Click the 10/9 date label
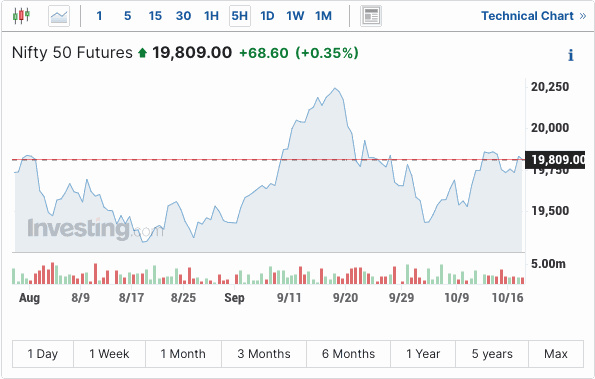595x379 pixels. (x=456, y=298)
